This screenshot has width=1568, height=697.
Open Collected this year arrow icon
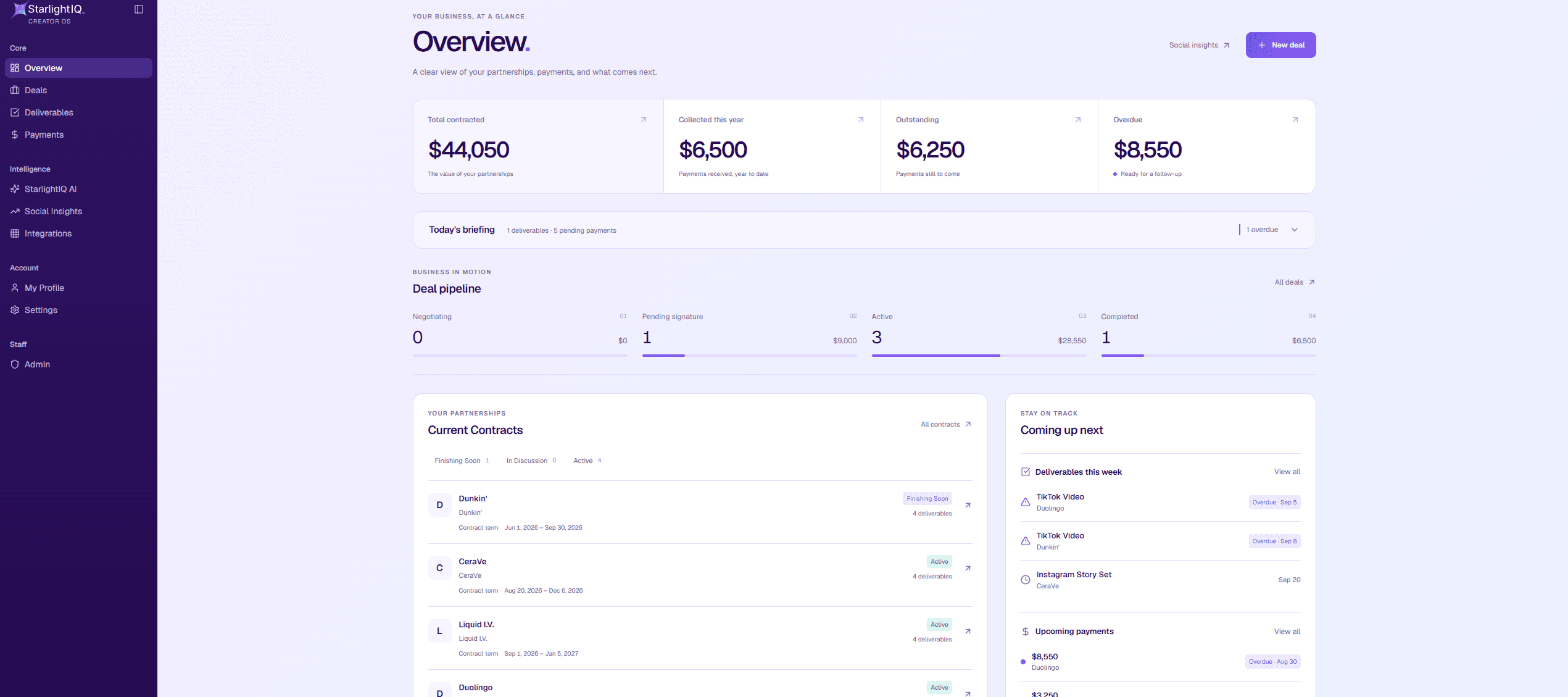pyautogui.click(x=861, y=120)
